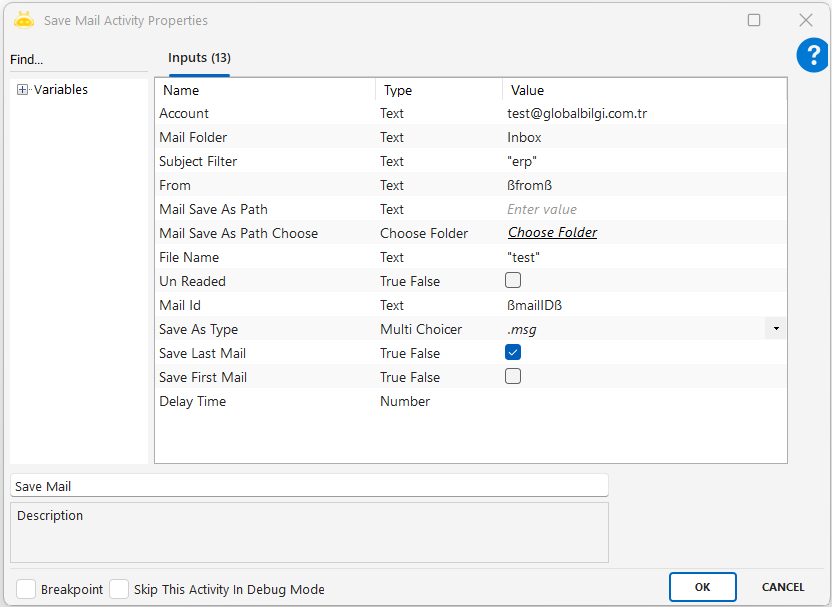Maximize the properties window

click(x=754, y=20)
